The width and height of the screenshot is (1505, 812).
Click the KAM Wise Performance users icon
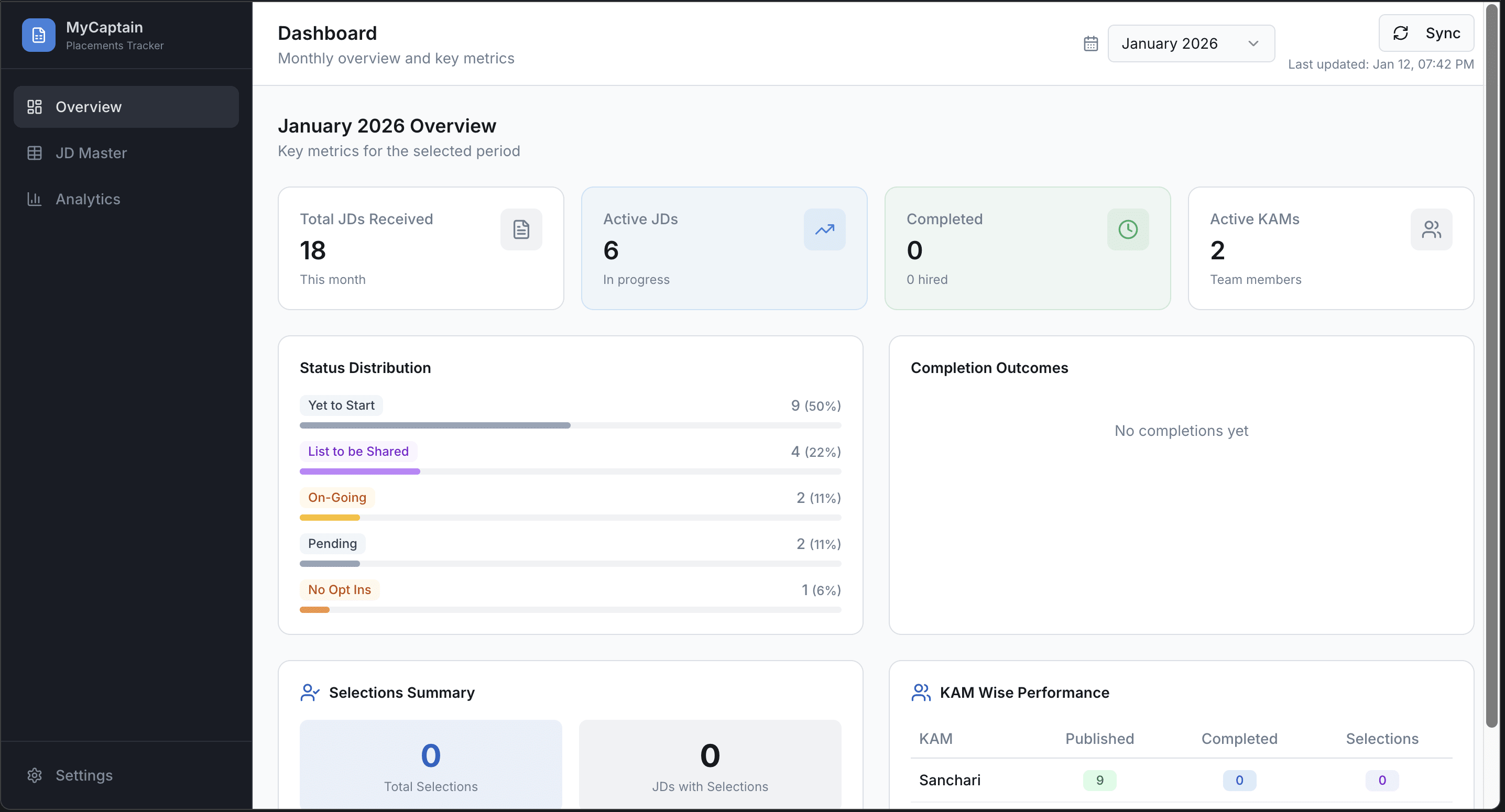point(921,693)
